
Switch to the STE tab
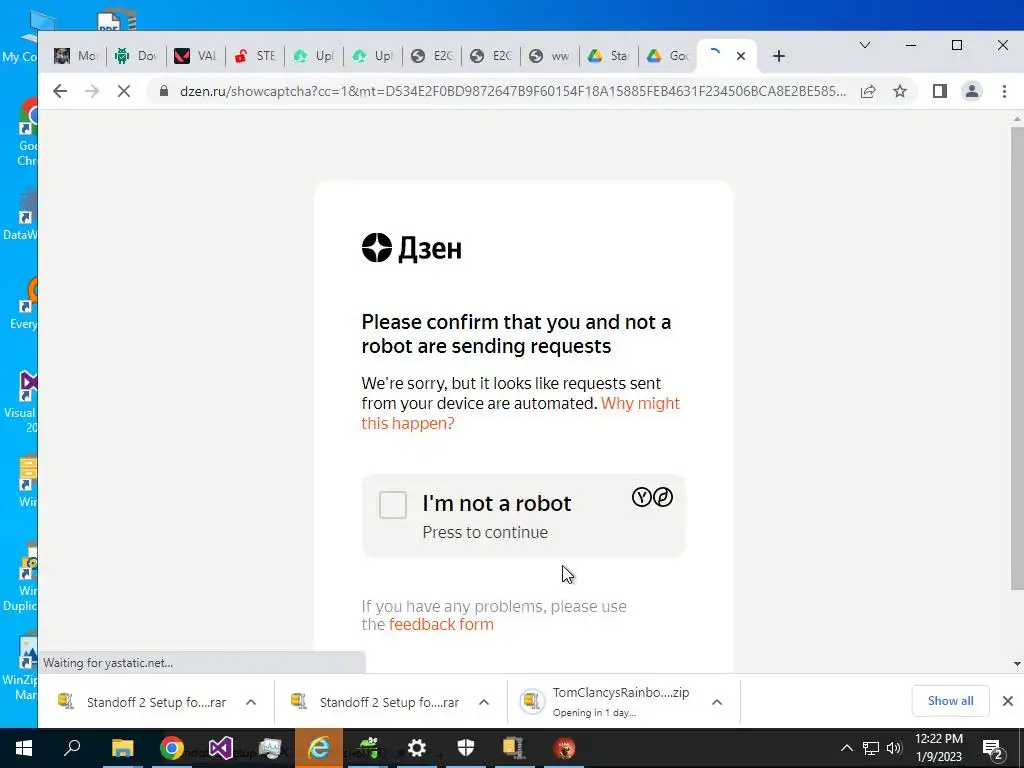(255, 56)
